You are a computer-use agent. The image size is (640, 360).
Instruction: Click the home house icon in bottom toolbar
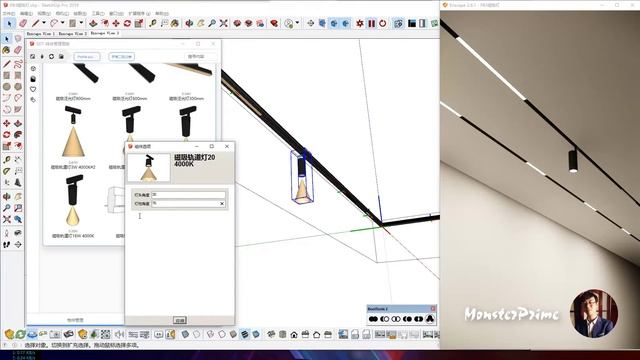point(294,335)
